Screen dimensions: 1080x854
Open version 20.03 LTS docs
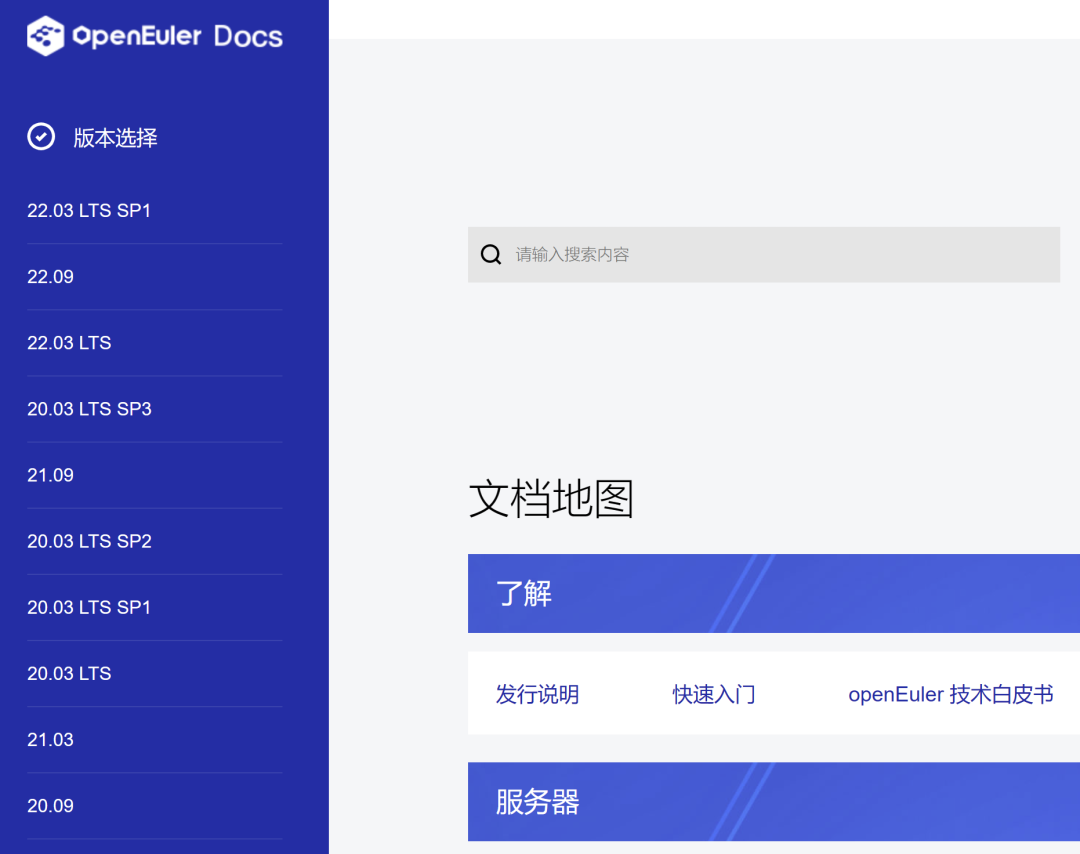click(x=69, y=672)
